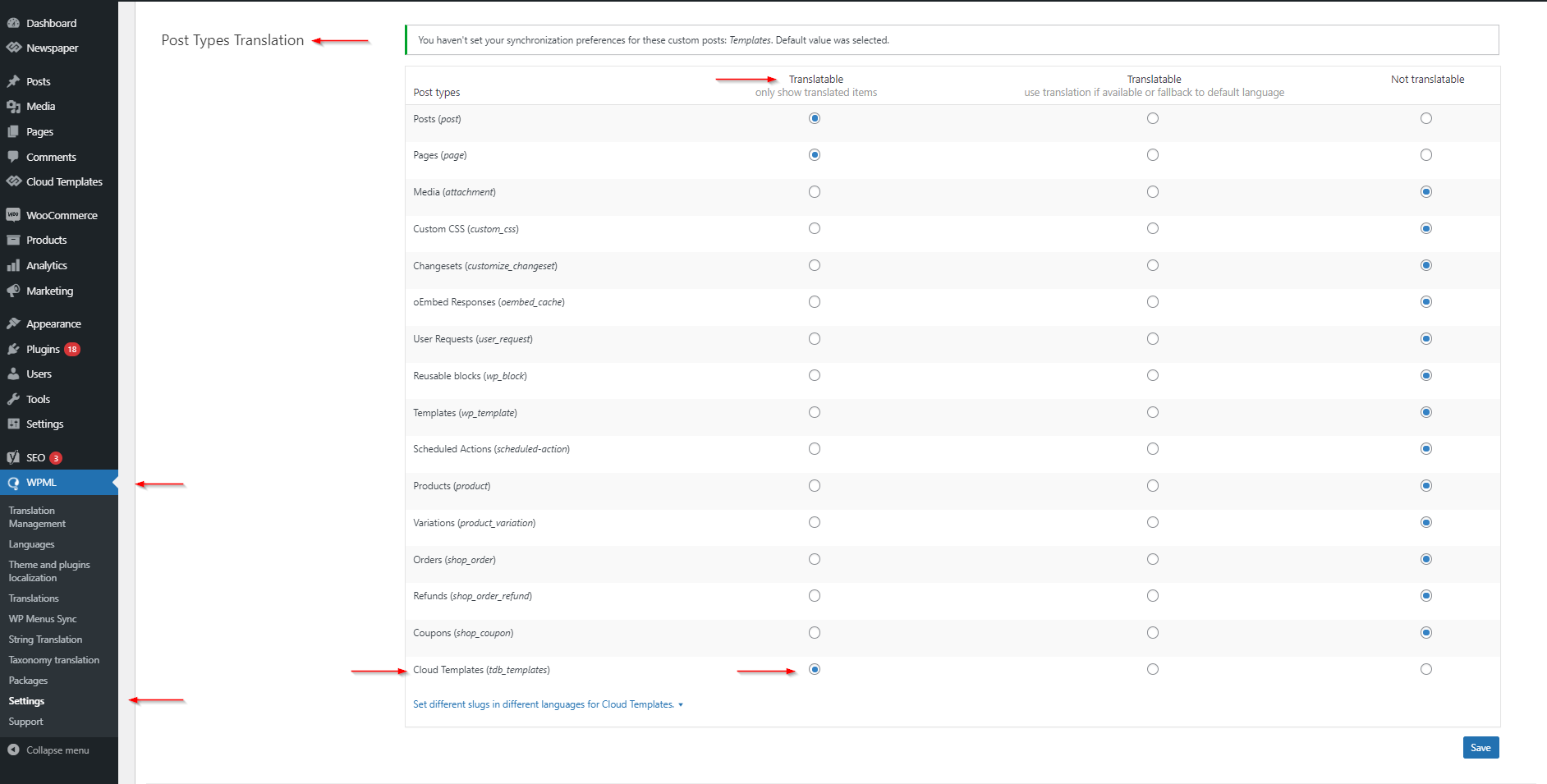Image resolution: width=1547 pixels, height=784 pixels.
Task: Click the Analytics bar chart icon
Action: point(13,265)
